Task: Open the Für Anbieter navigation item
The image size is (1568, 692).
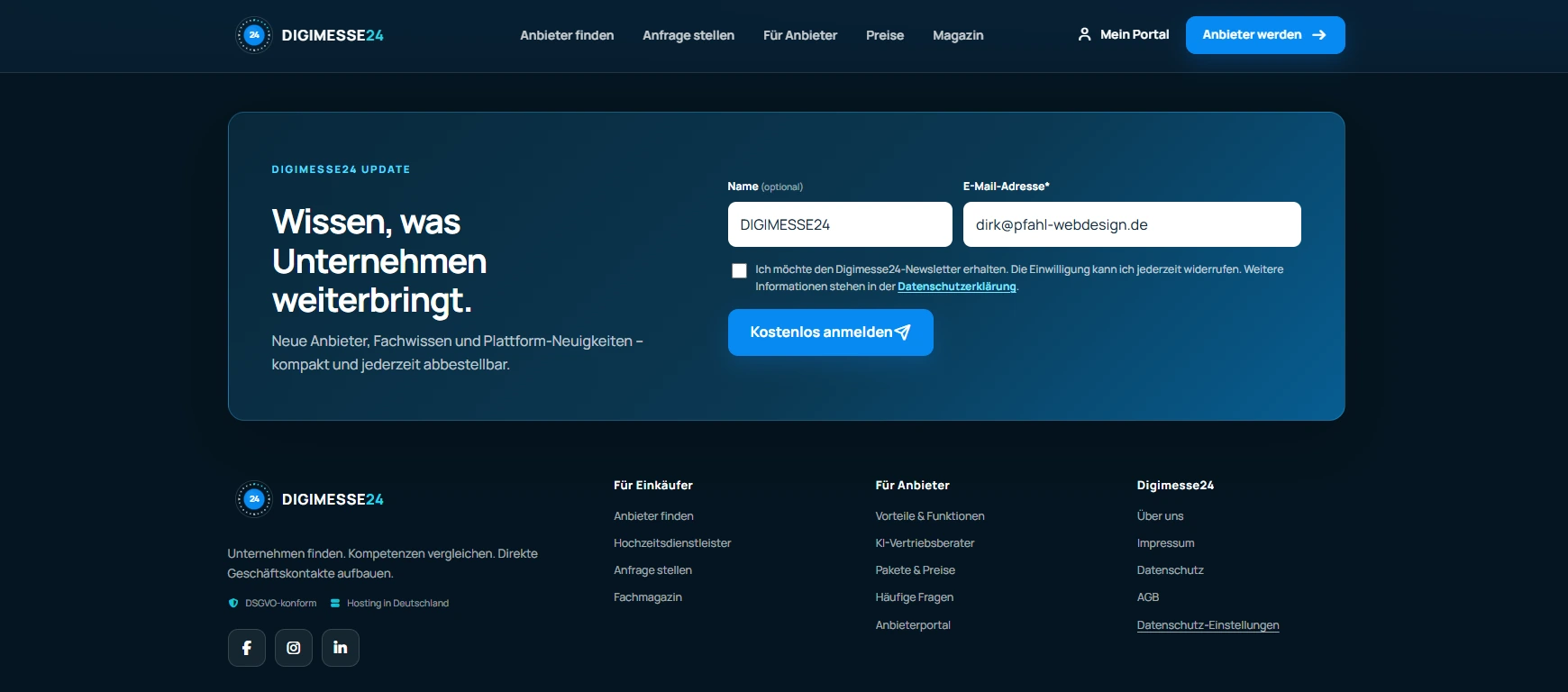Action: [x=800, y=35]
